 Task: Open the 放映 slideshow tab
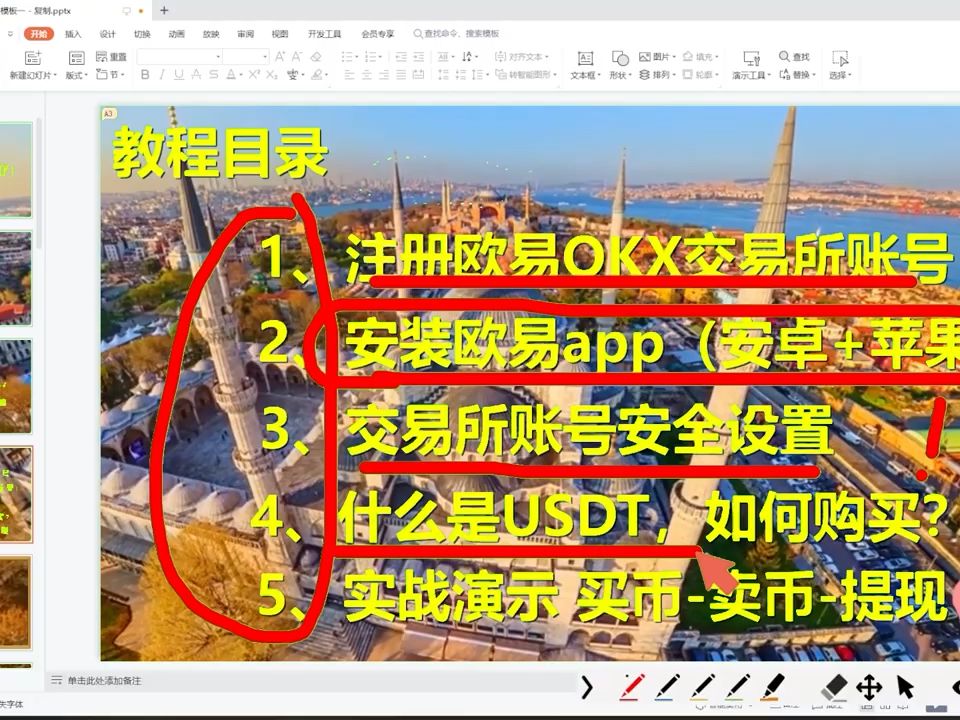(211, 34)
